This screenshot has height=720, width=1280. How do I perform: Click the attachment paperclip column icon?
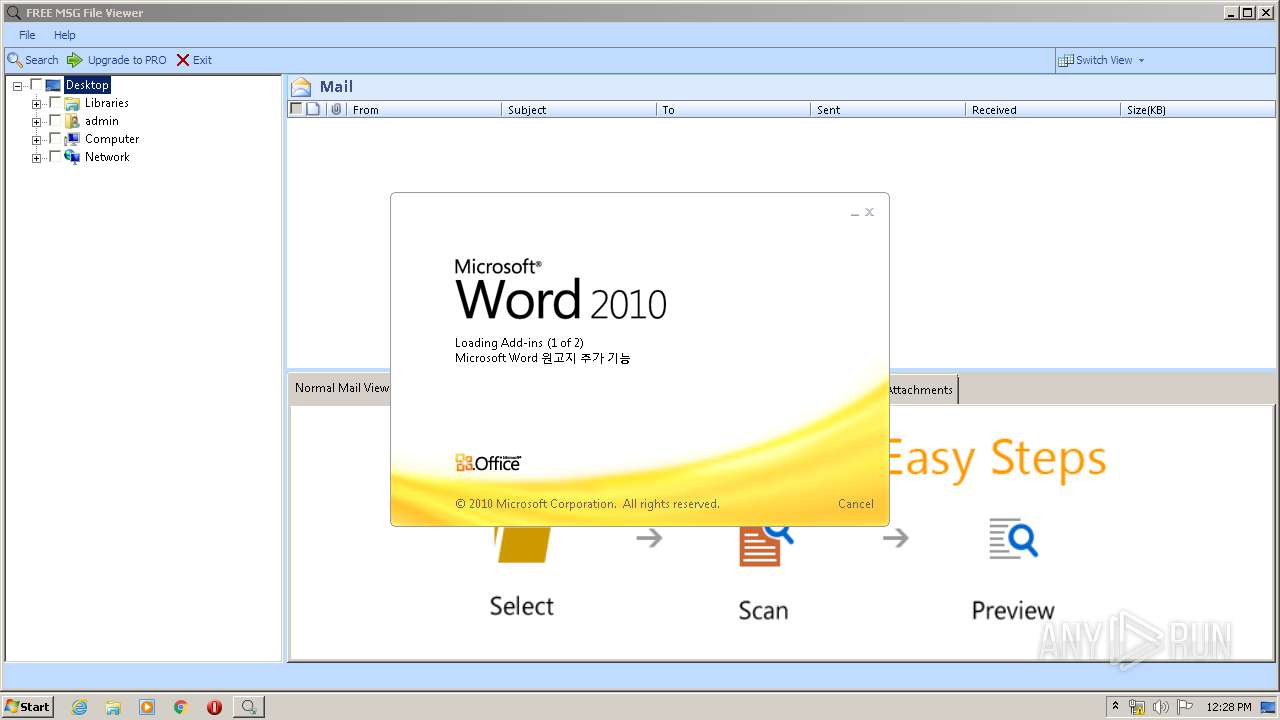point(336,109)
